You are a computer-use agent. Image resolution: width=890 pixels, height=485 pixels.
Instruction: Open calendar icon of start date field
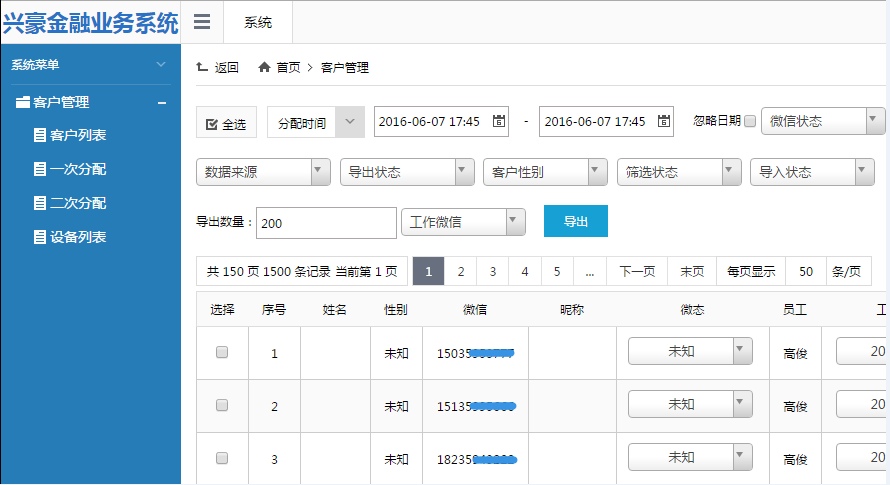click(499, 121)
